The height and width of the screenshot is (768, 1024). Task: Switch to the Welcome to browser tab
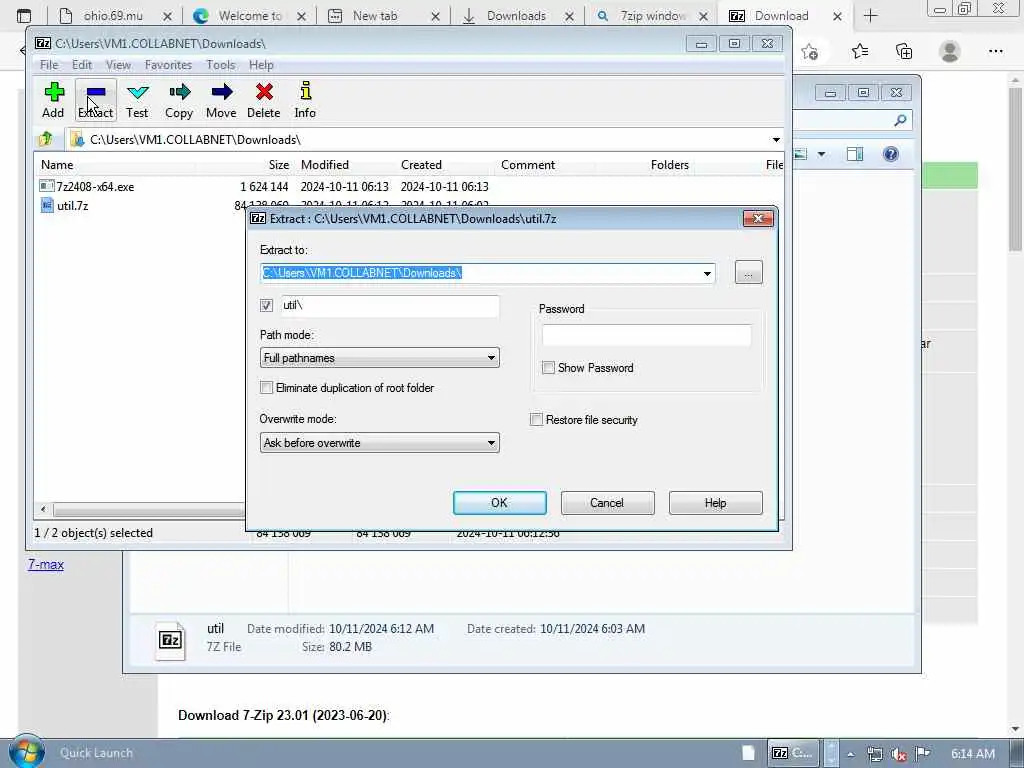249,16
